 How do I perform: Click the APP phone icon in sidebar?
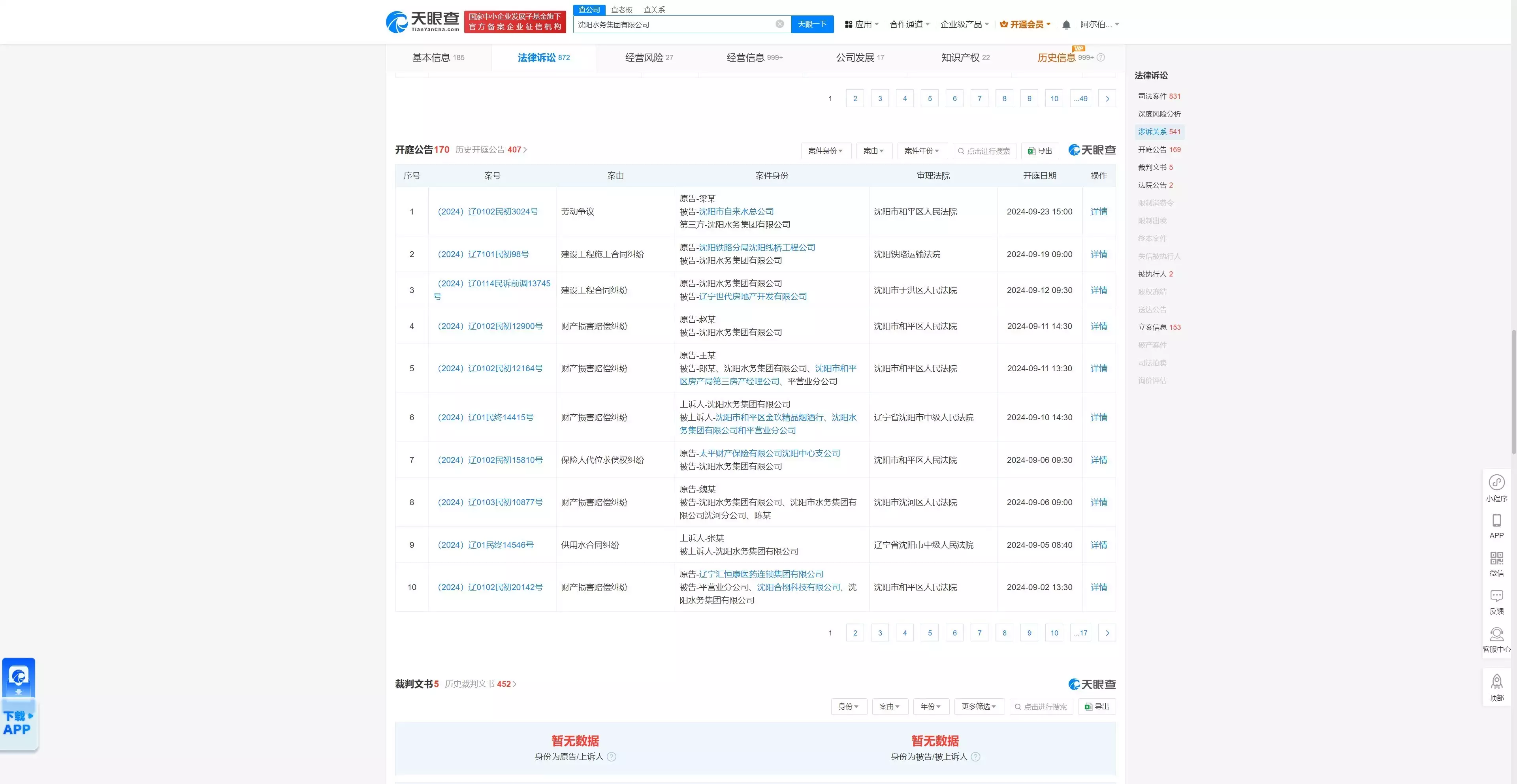tap(1496, 521)
